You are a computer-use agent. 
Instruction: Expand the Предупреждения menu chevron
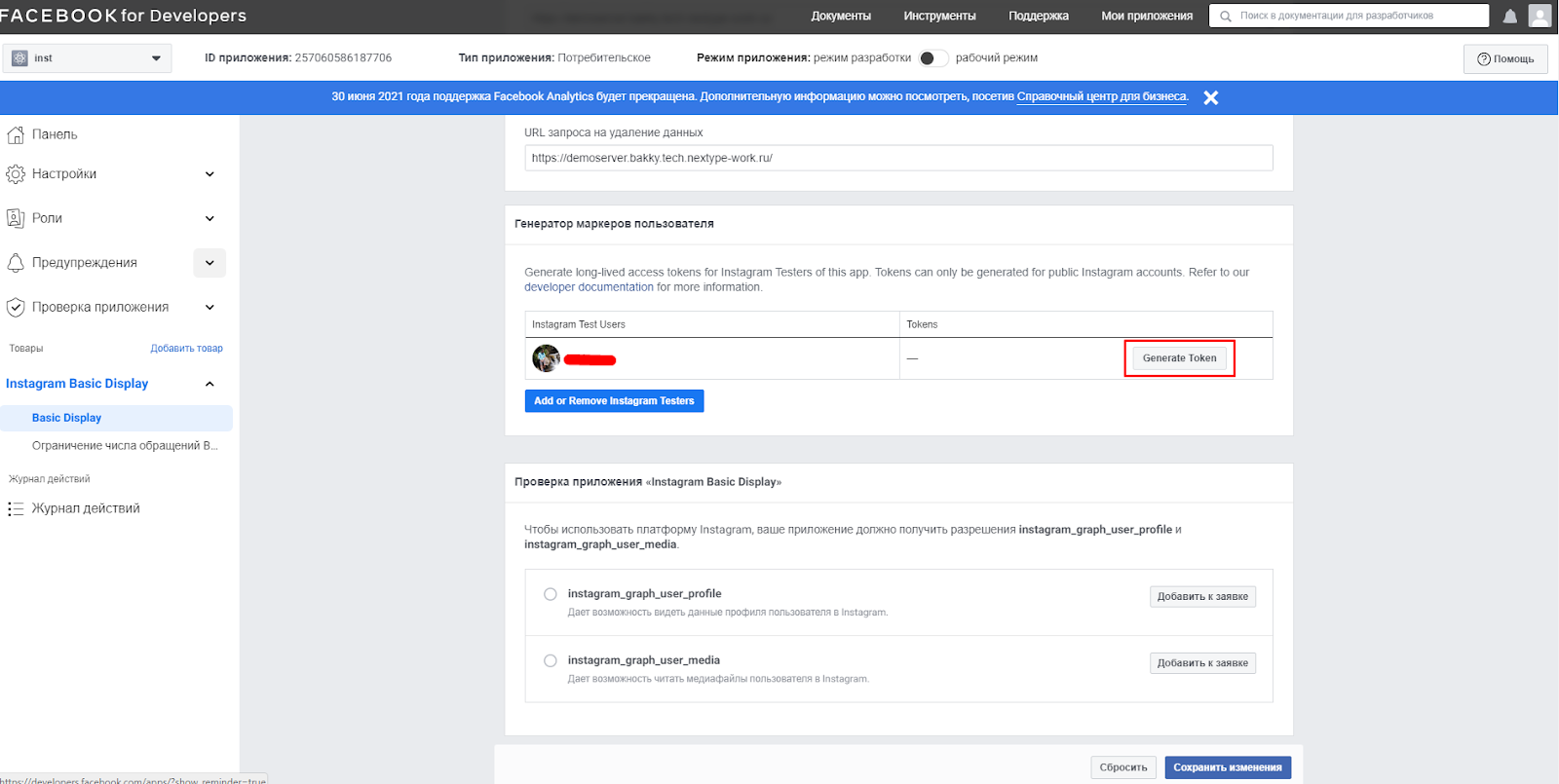[x=209, y=263]
